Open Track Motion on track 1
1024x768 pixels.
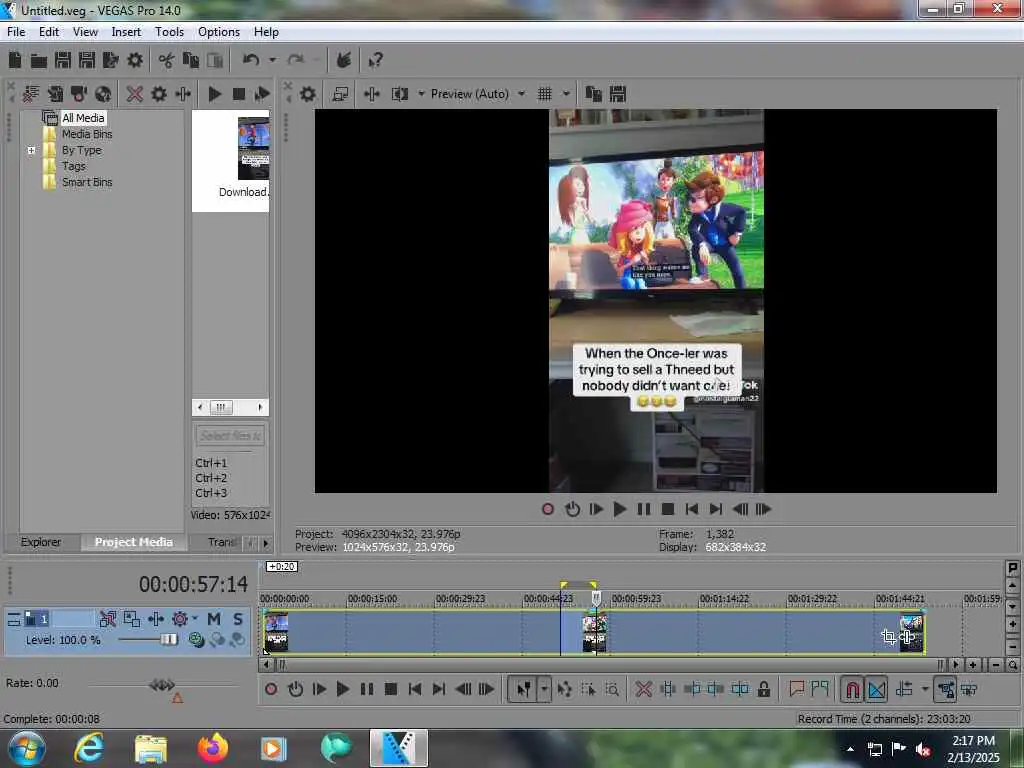click(x=132, y=618)
